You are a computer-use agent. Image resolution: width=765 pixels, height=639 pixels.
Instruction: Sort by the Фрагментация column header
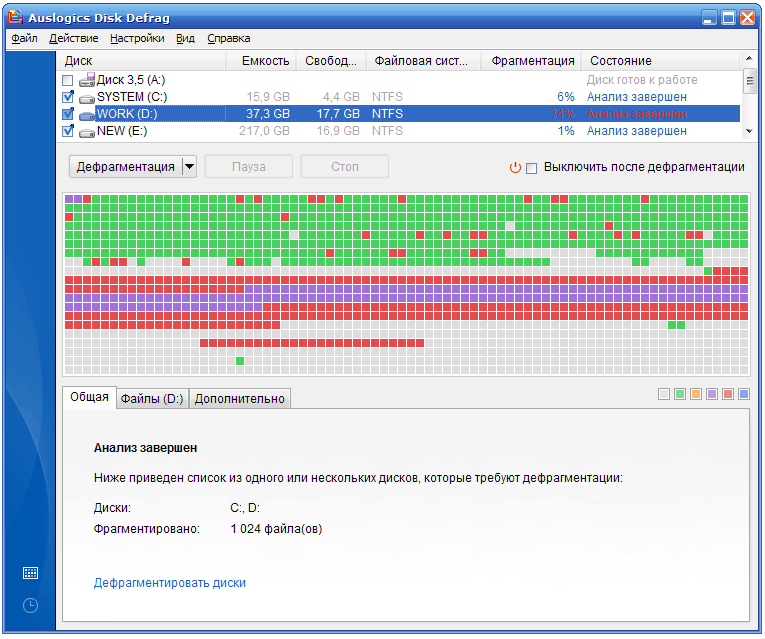(531, 61)
